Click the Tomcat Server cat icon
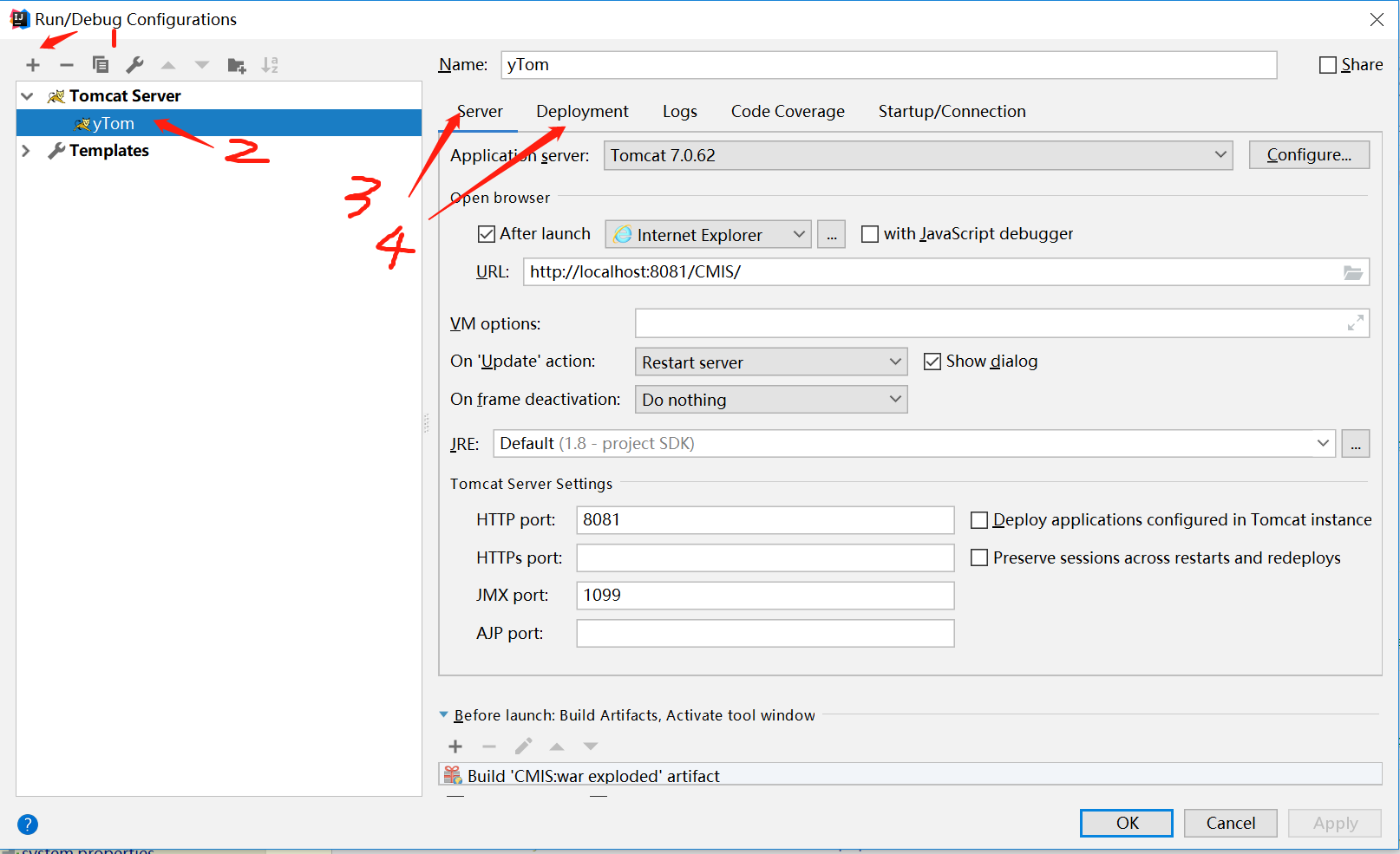The image size is (1400, 854). click(56, 96)
